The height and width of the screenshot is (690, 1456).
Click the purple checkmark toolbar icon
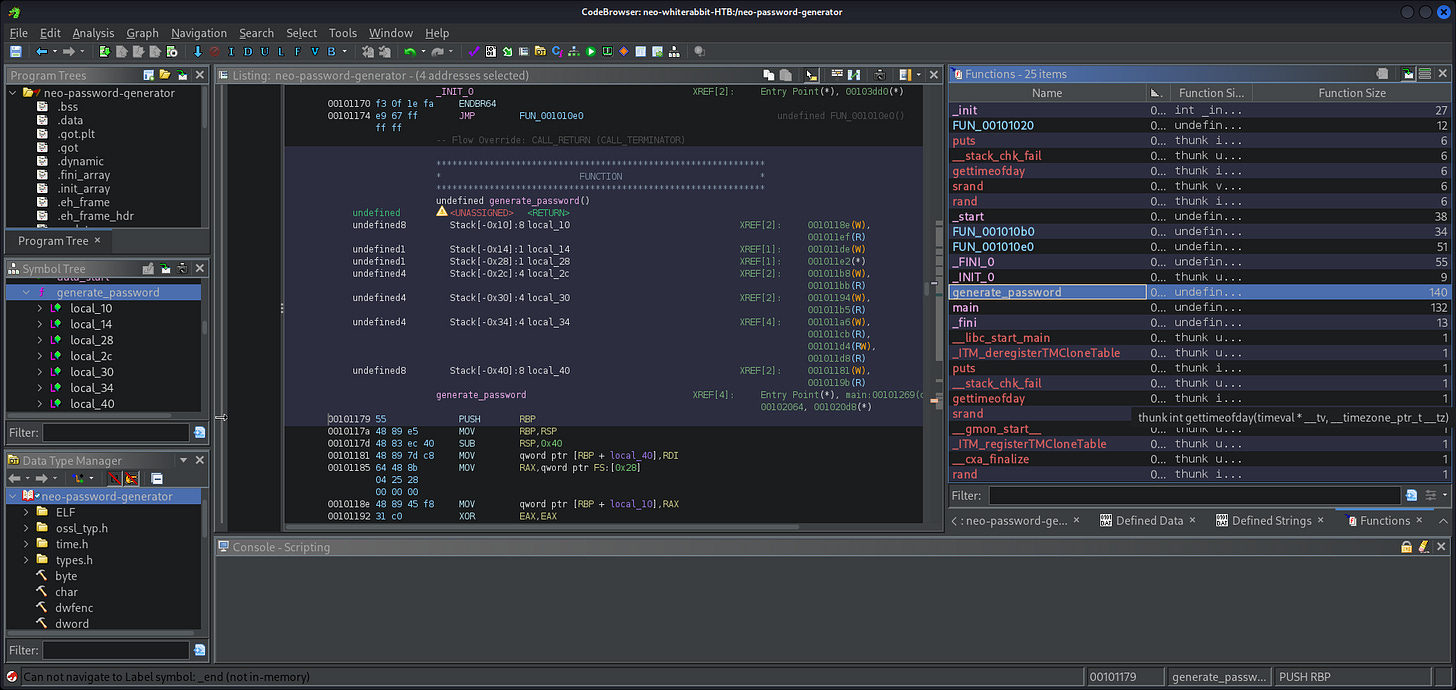474,51
